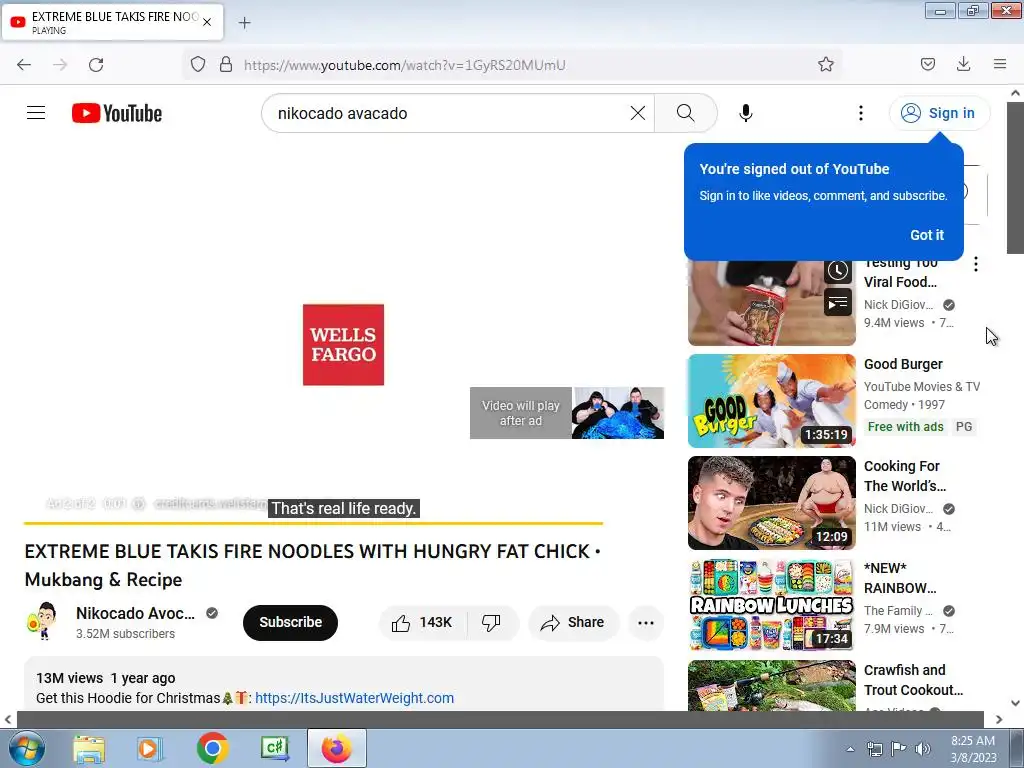Like the video (143K)

(423, 623)
